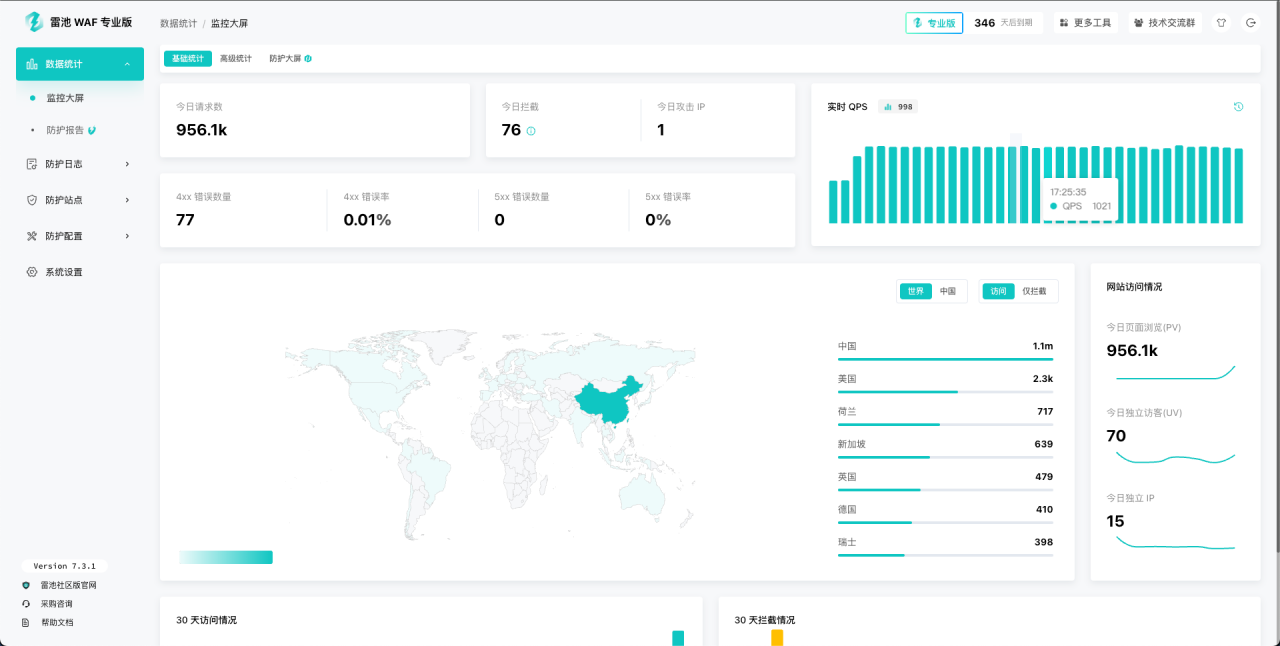This screenshot has width=1280, height=646.
Task: Click the 数据统计 breadcrumb
Action: pos(178,23)
